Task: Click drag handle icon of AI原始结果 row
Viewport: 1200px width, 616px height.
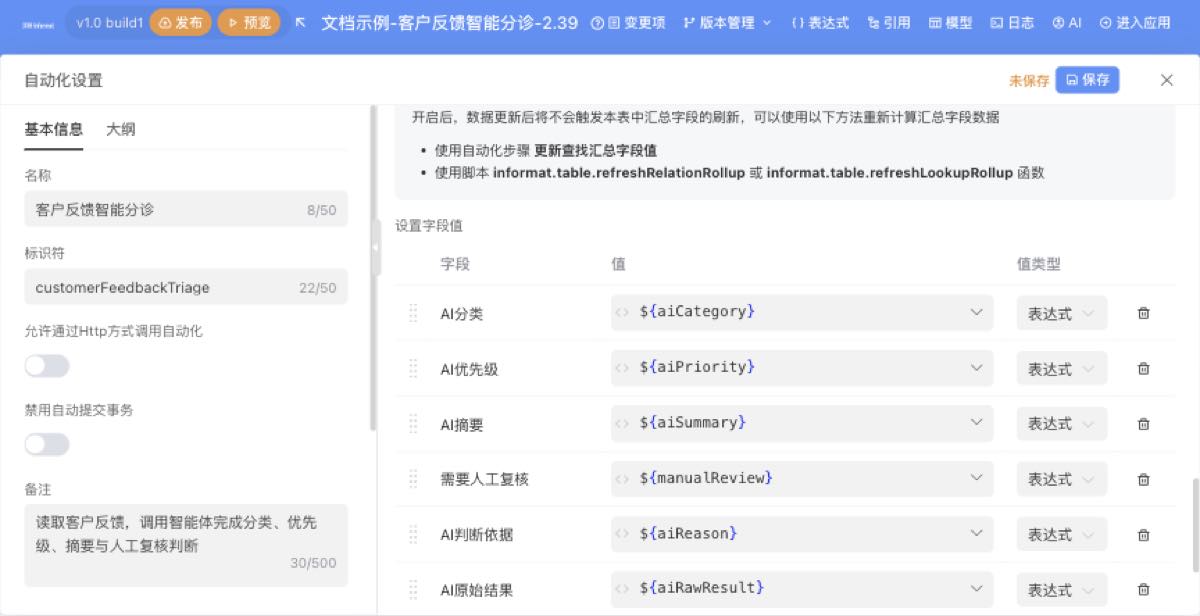Action: tap(413, 590)
